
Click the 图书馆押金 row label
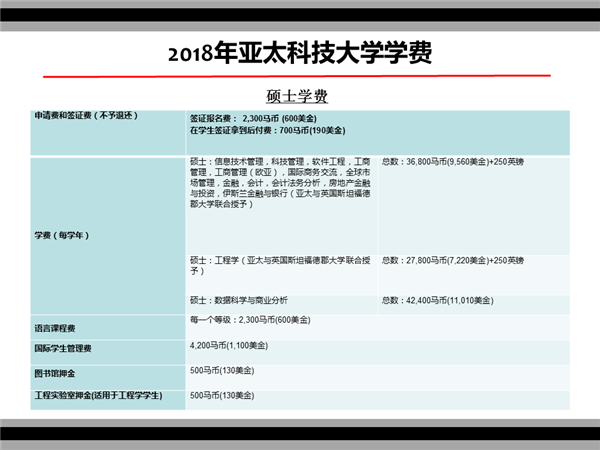click(x=55, y=373)
